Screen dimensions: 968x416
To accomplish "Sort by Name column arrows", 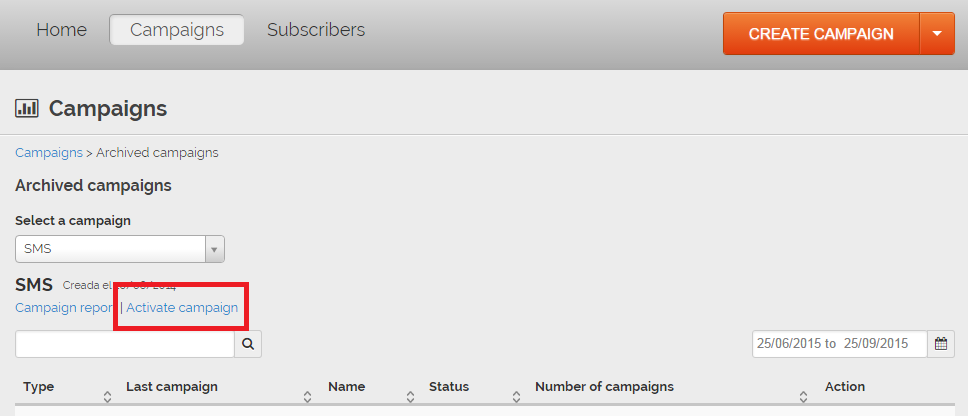I will coord(410,397).
